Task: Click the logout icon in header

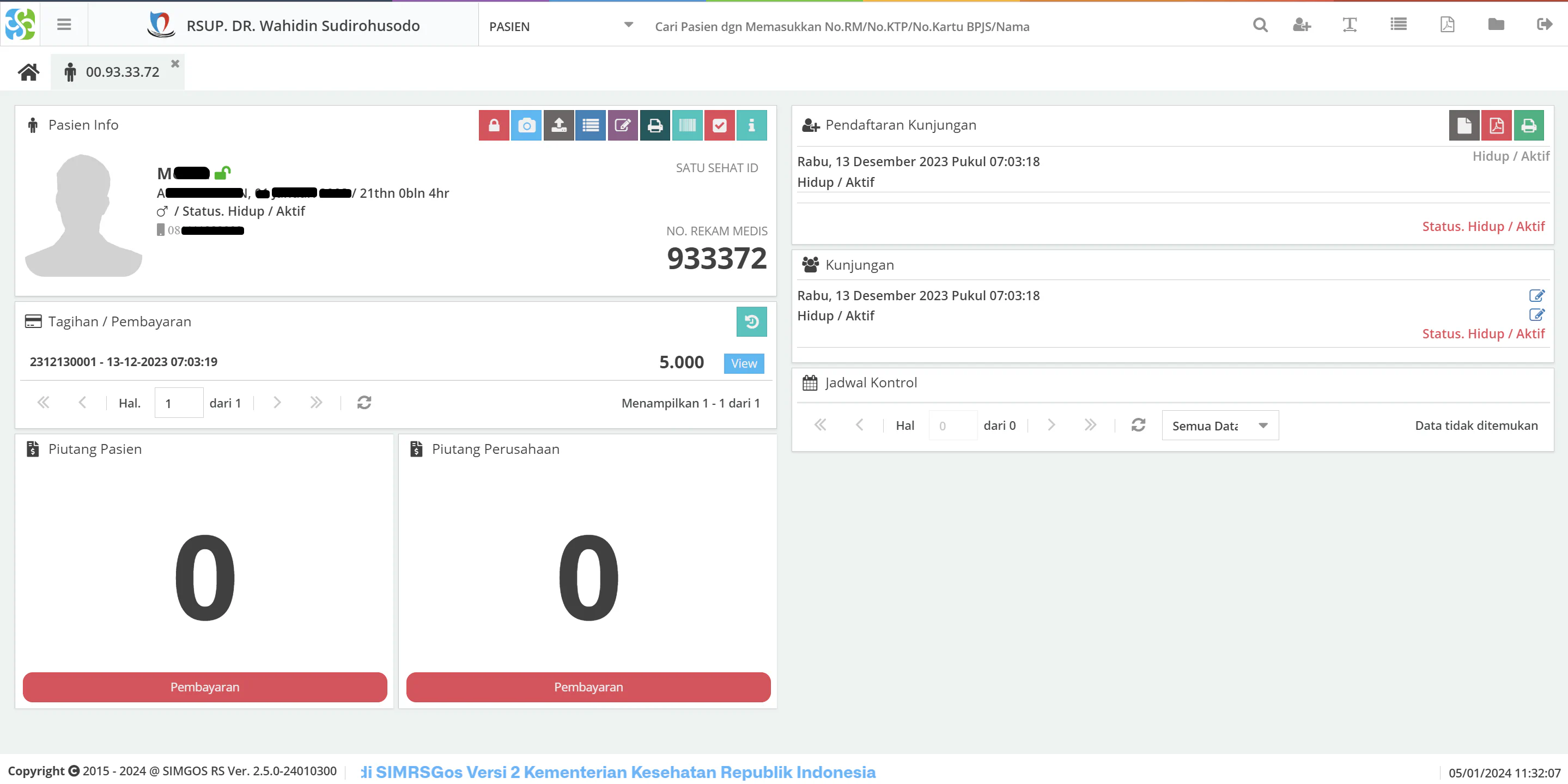Action: 1544,25
